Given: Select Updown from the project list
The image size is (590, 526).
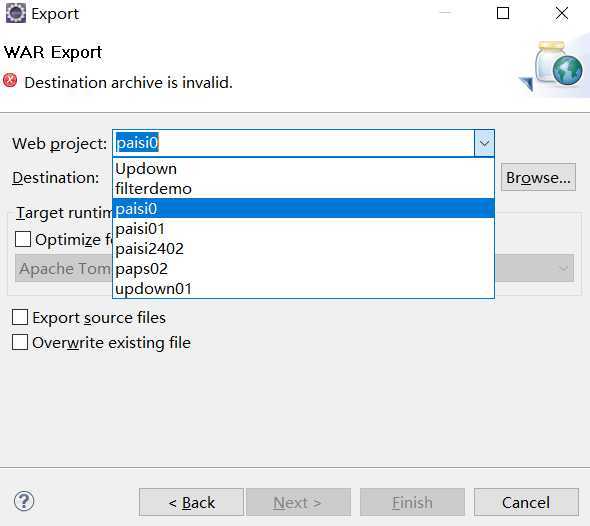Looking at the screenshot, I should point(303,169).
